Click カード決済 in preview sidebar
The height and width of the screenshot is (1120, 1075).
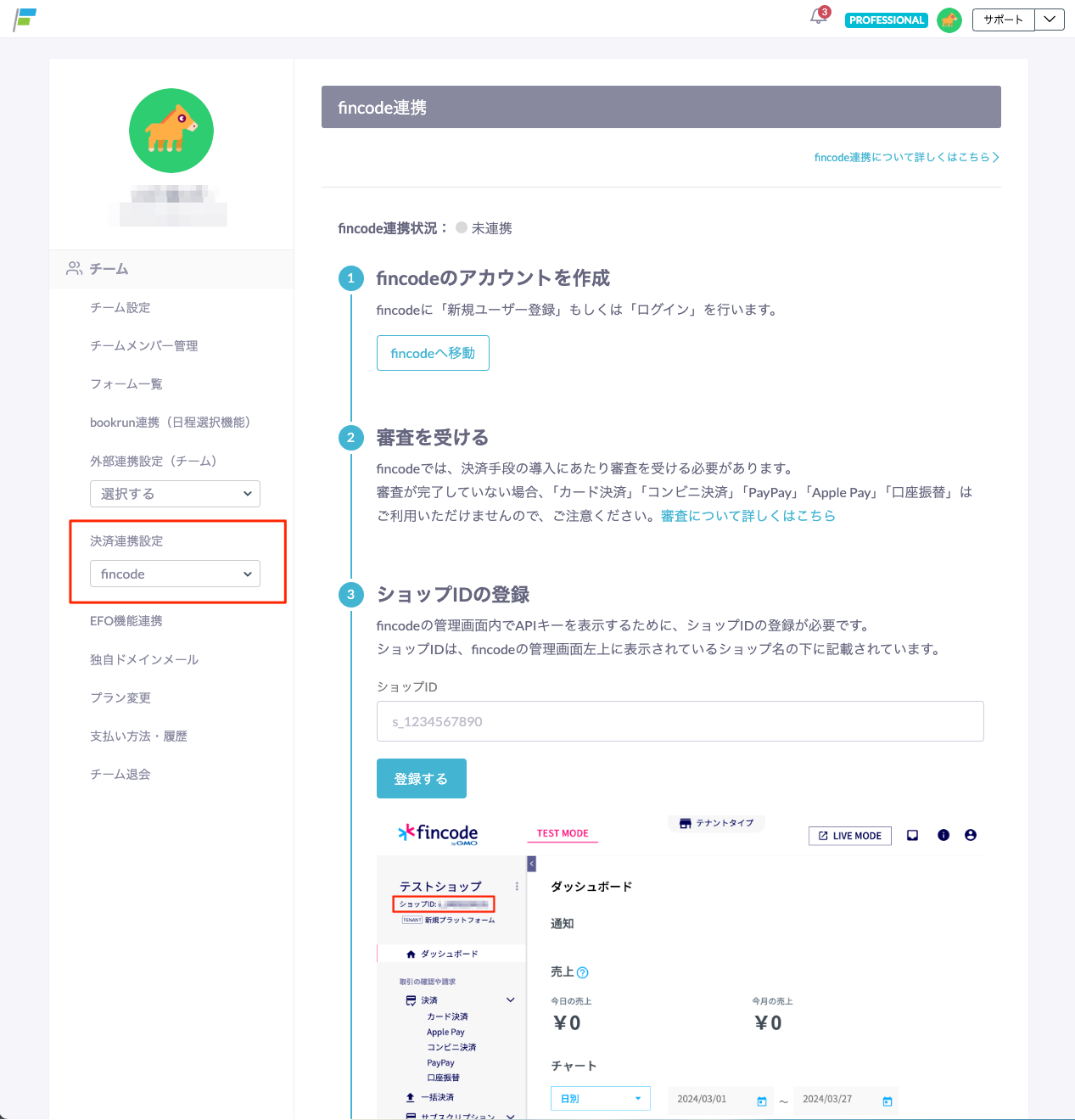coord(447,1016)
